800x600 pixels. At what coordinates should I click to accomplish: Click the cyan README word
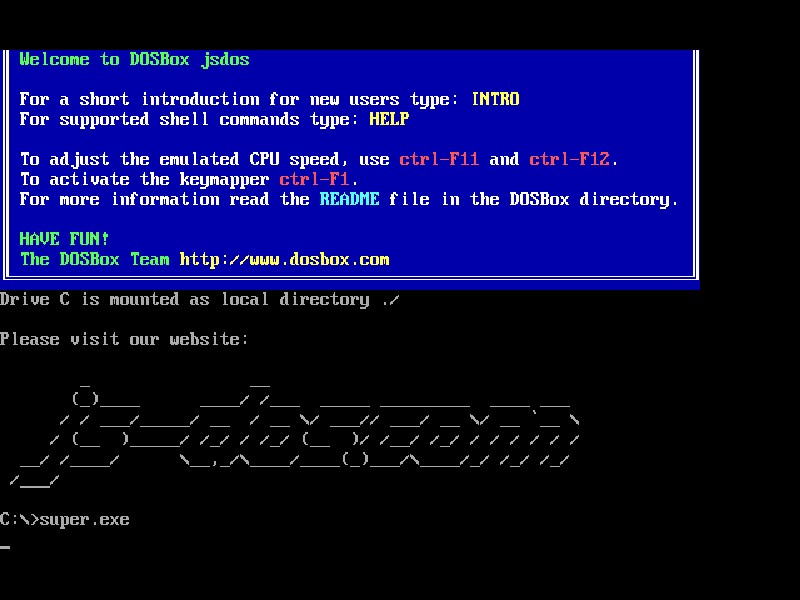pos(349,199)
